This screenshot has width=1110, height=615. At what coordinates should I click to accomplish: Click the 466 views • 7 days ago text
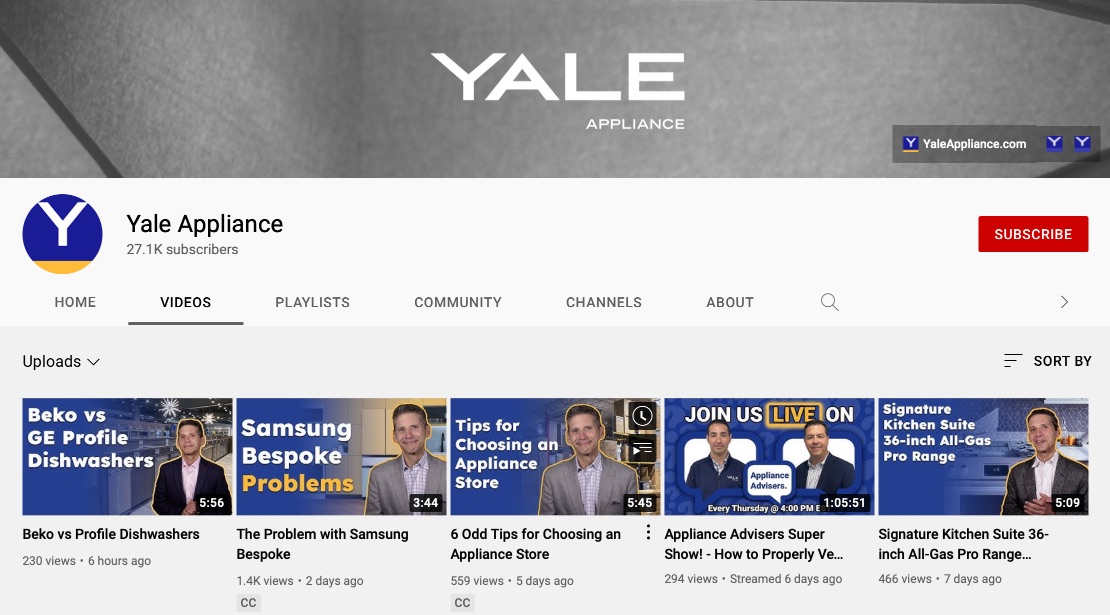(x=940, y=578)
